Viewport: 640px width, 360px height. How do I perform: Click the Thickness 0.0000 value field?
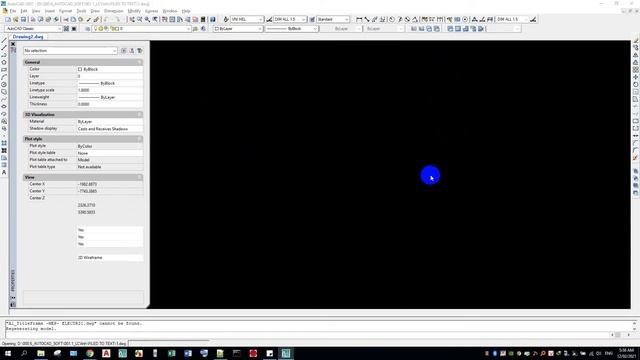[109, 104]
